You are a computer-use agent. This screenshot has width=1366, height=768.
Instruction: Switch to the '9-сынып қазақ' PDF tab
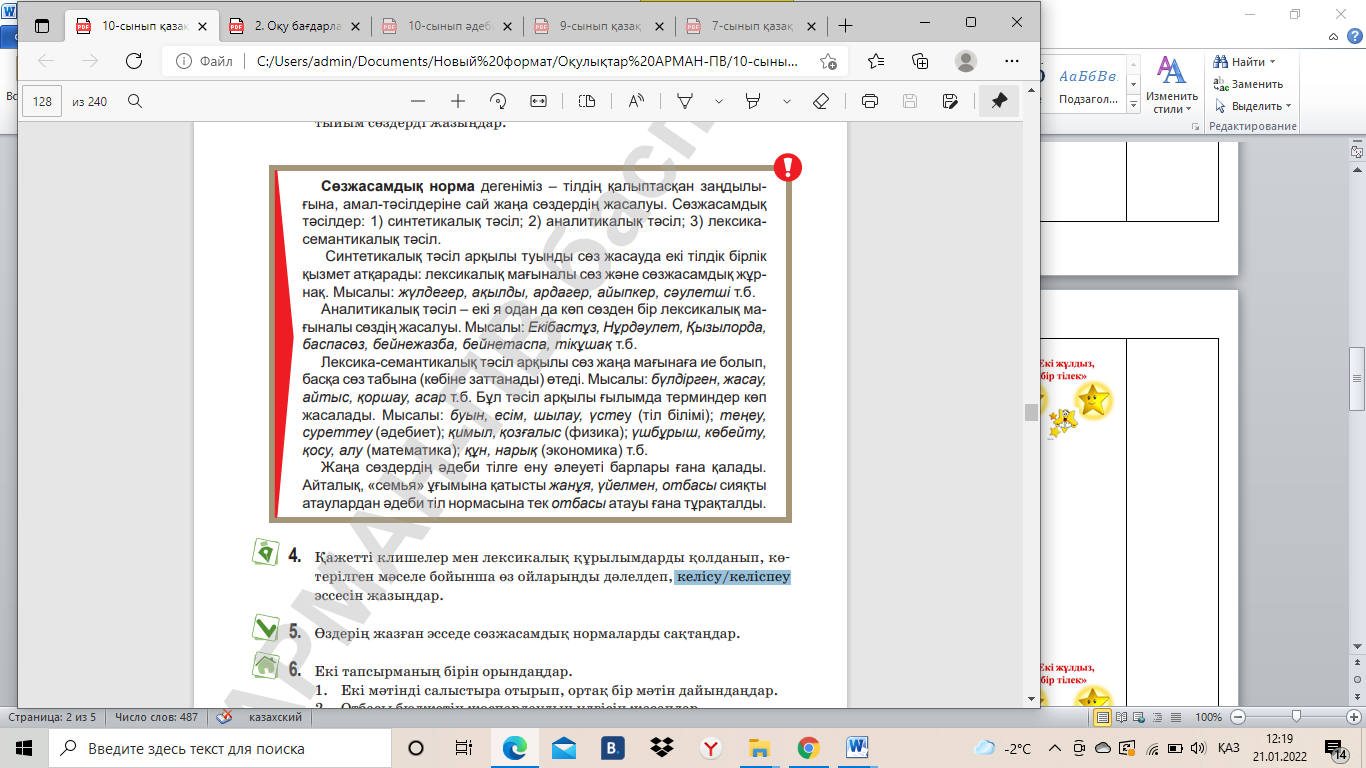(x=599, y=26)
